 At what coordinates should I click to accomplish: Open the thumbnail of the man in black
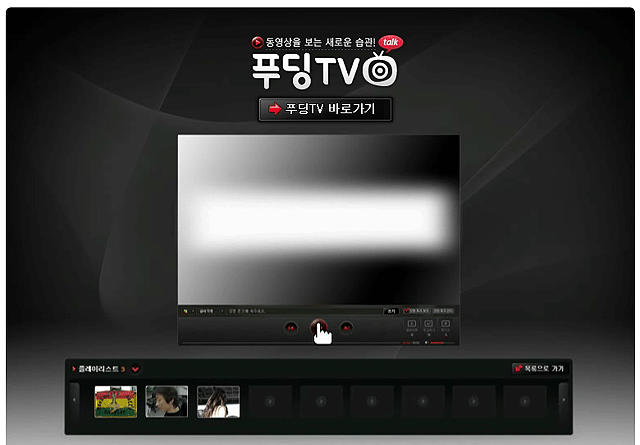167,402
